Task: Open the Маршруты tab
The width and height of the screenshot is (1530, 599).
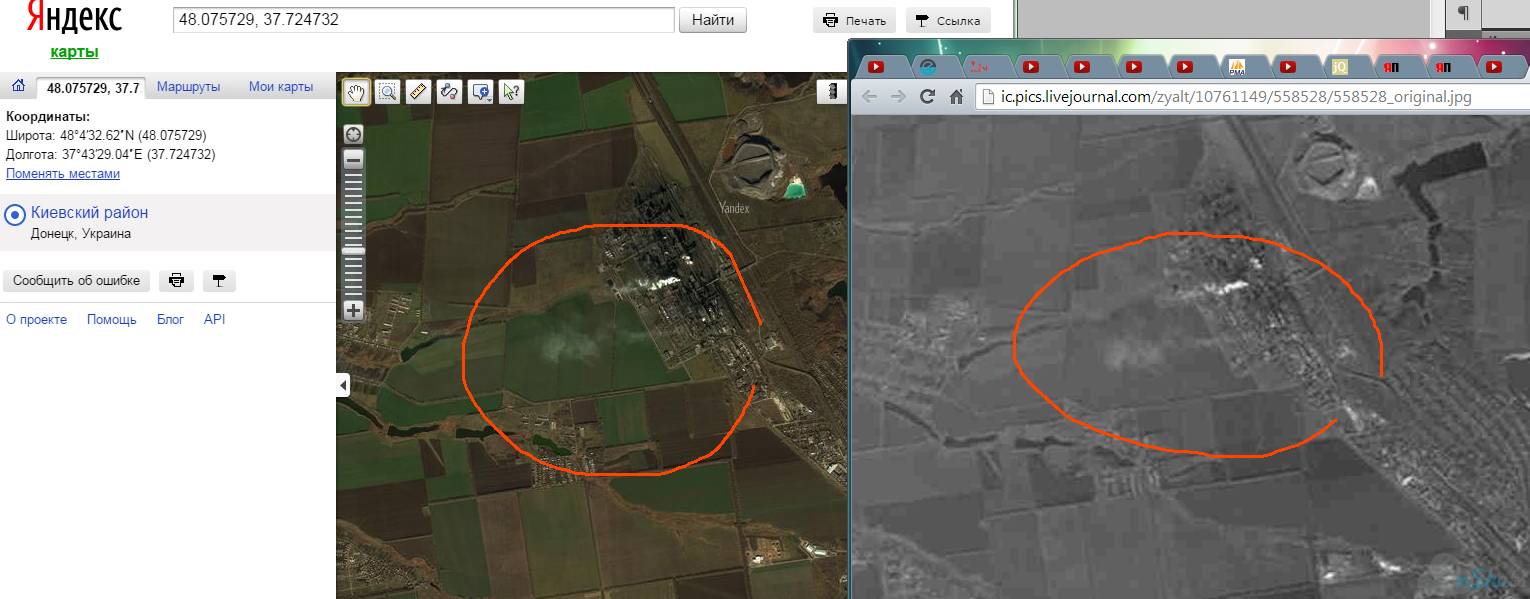Action: [x=188, y=87]
